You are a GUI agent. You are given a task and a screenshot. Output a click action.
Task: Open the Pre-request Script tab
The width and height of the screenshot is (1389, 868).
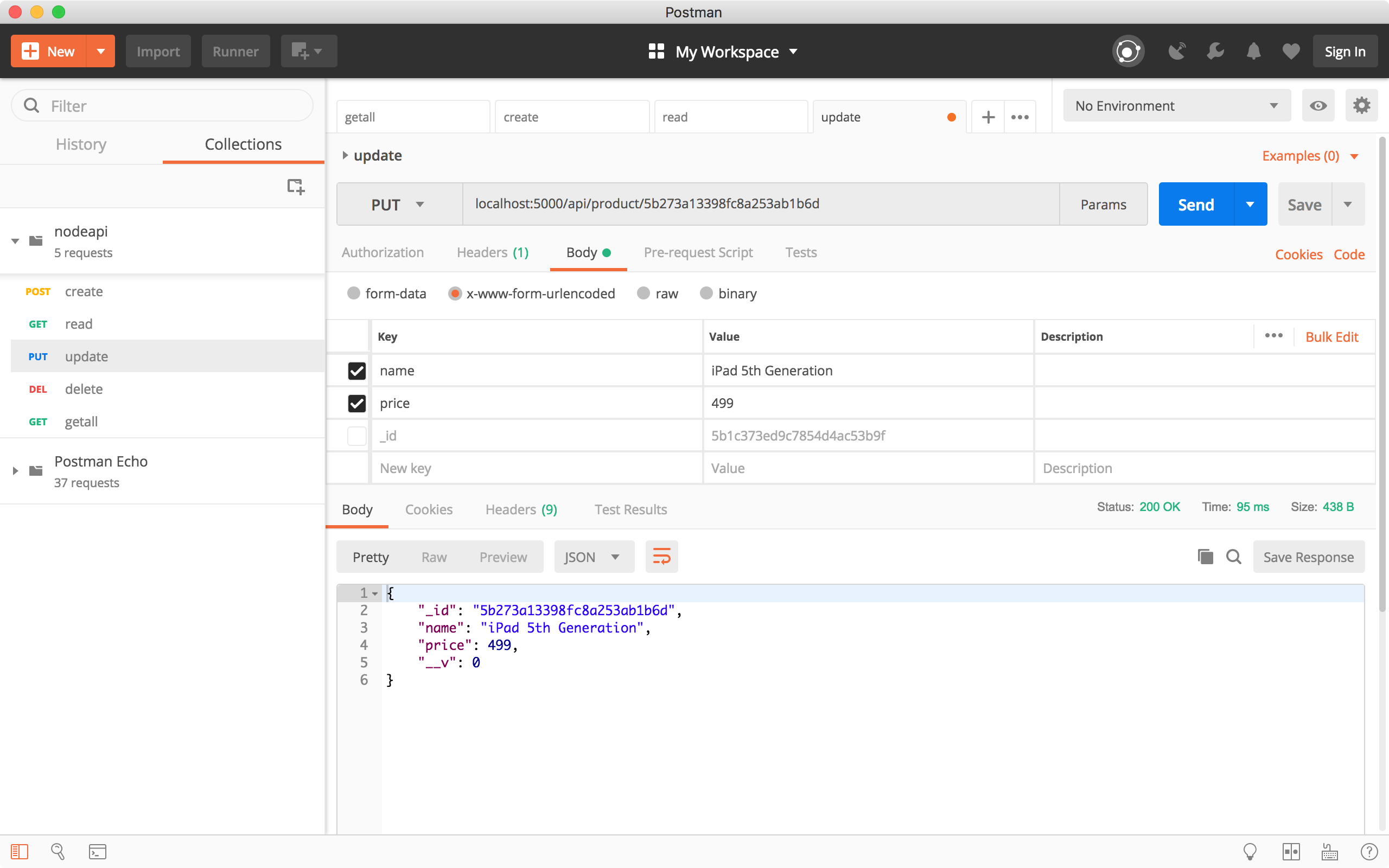[x=698, y=253]
